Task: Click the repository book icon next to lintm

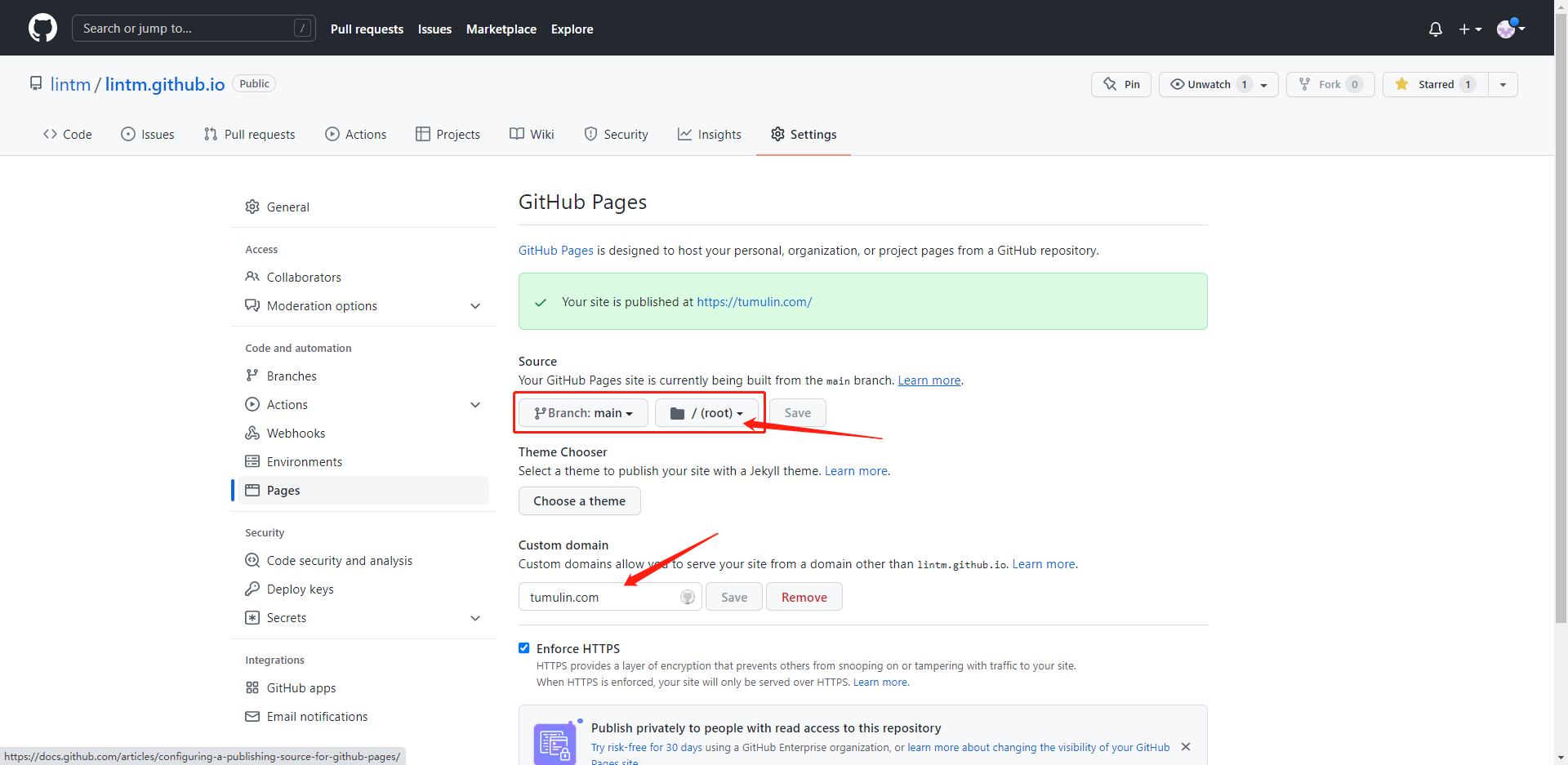Action: [x=36, y=83]
